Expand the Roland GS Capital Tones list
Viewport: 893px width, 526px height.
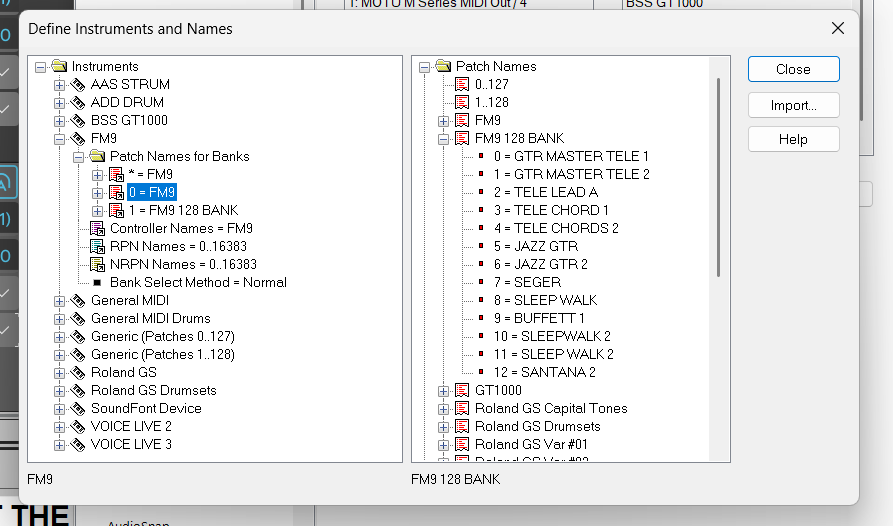click(x=443, y=409)
